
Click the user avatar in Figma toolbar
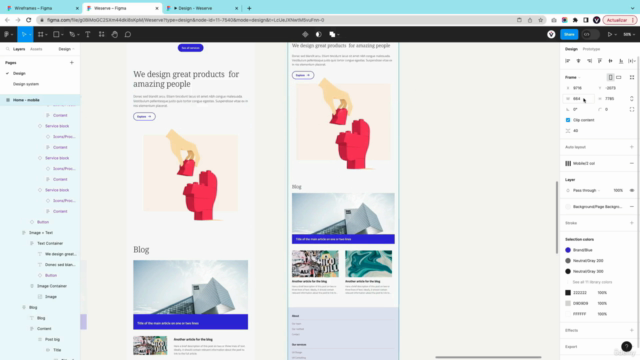[x=551, y=34]
